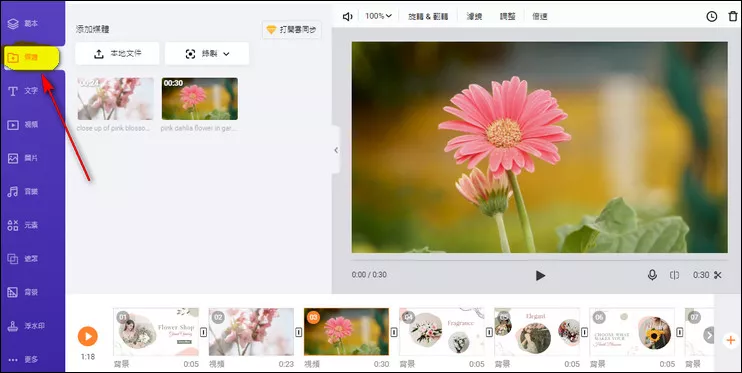Click the premium button with the diamond icon
Screen dimensions: 742x373
(292, 30)
